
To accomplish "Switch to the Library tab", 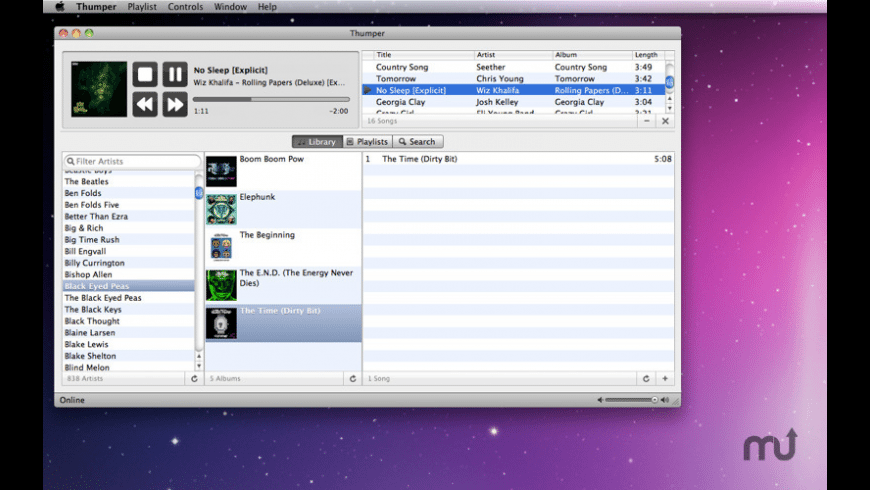I will [317, 142].
